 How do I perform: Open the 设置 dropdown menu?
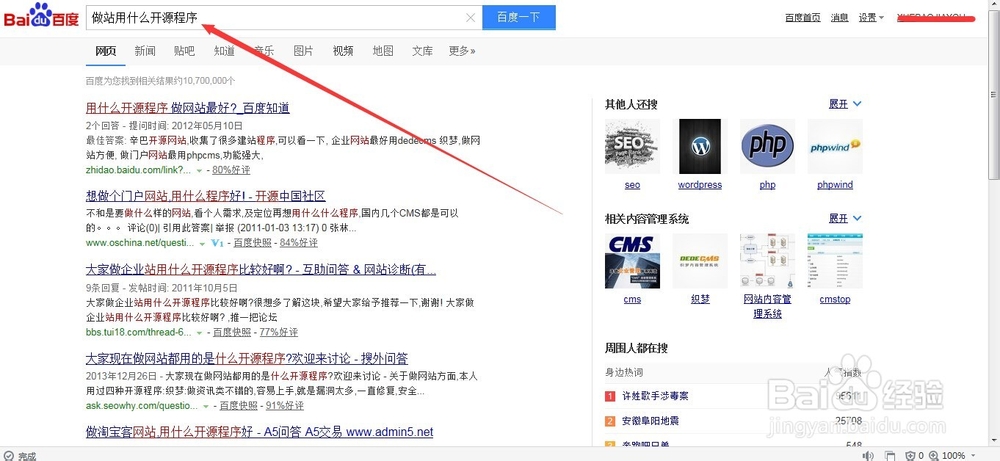click(x=871, y=18)
